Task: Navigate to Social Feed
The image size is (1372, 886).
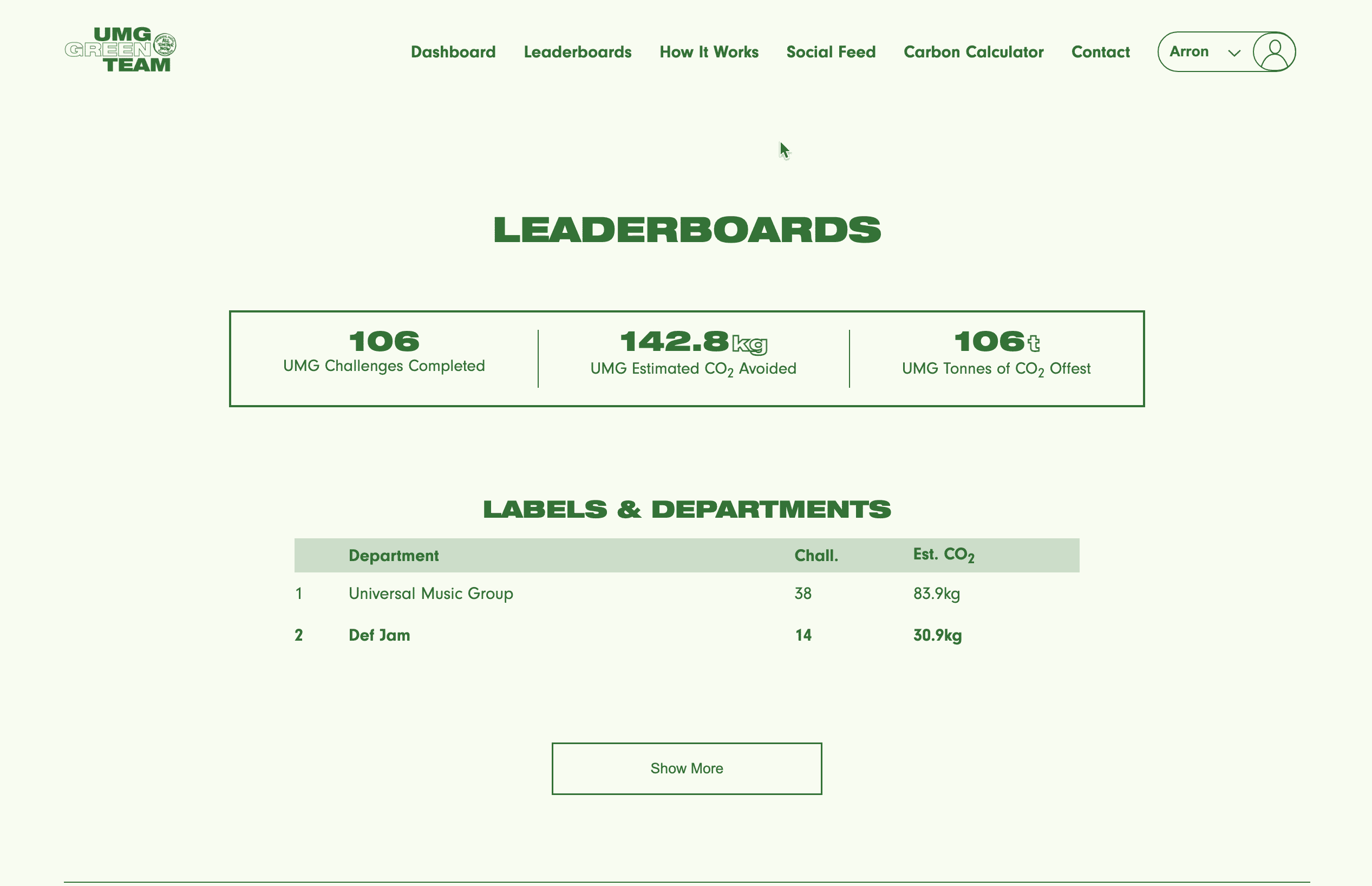Action: [x=831, y=52]
